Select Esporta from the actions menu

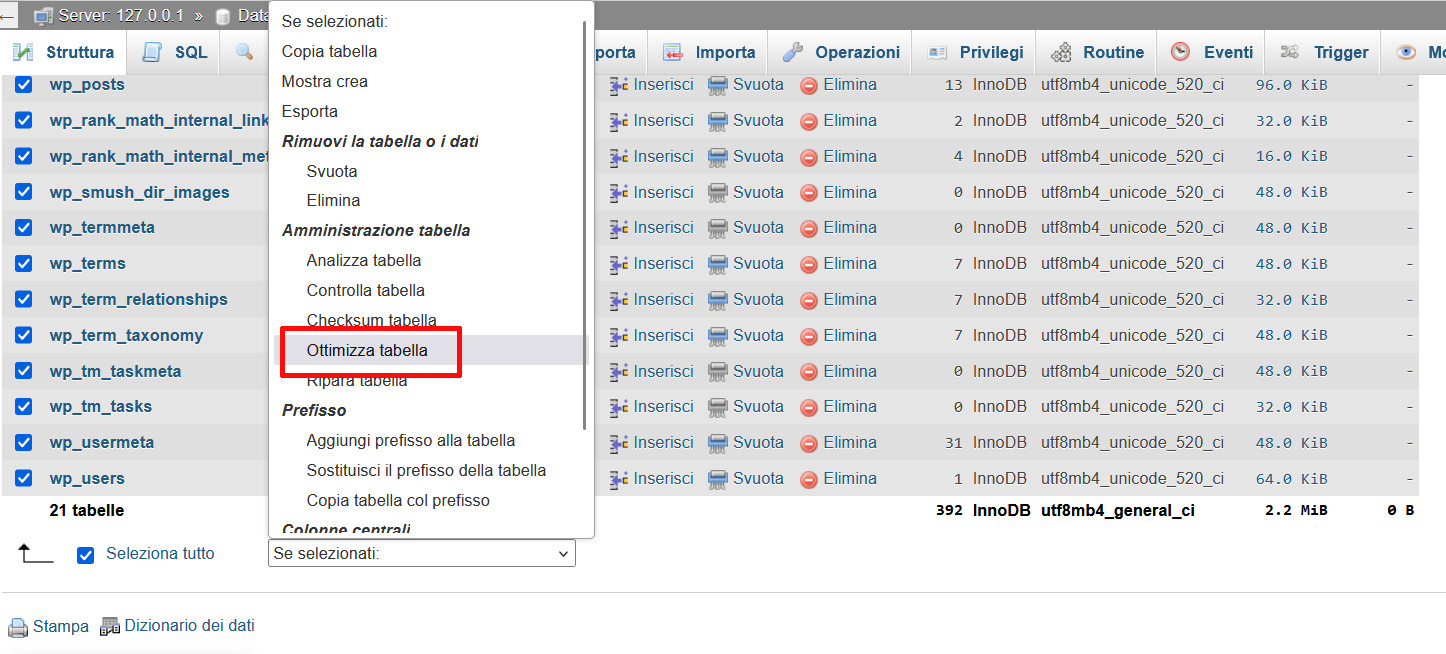pyautogui.click(x=311, y=111)
